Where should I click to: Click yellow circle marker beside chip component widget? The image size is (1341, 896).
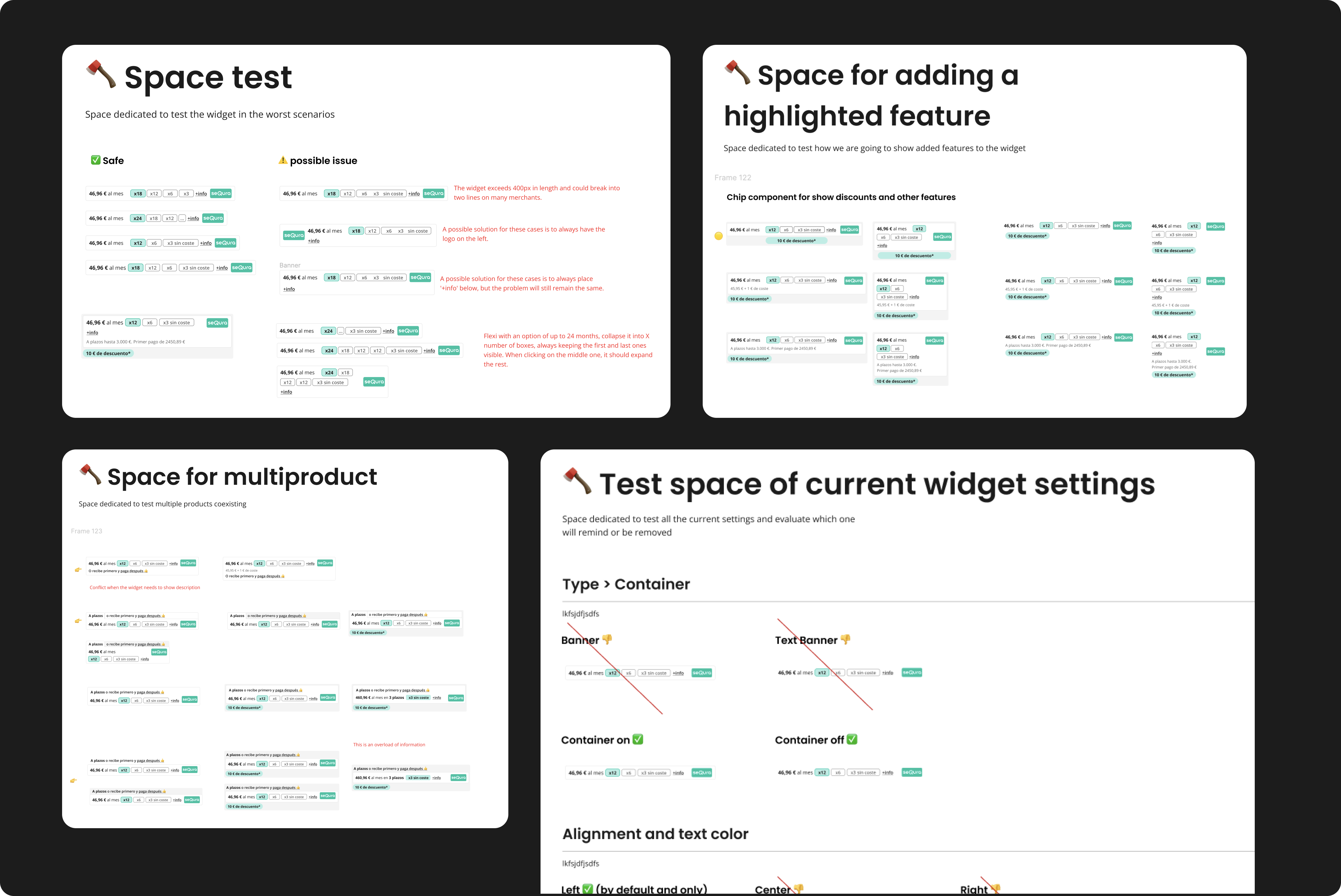[719, 236]
